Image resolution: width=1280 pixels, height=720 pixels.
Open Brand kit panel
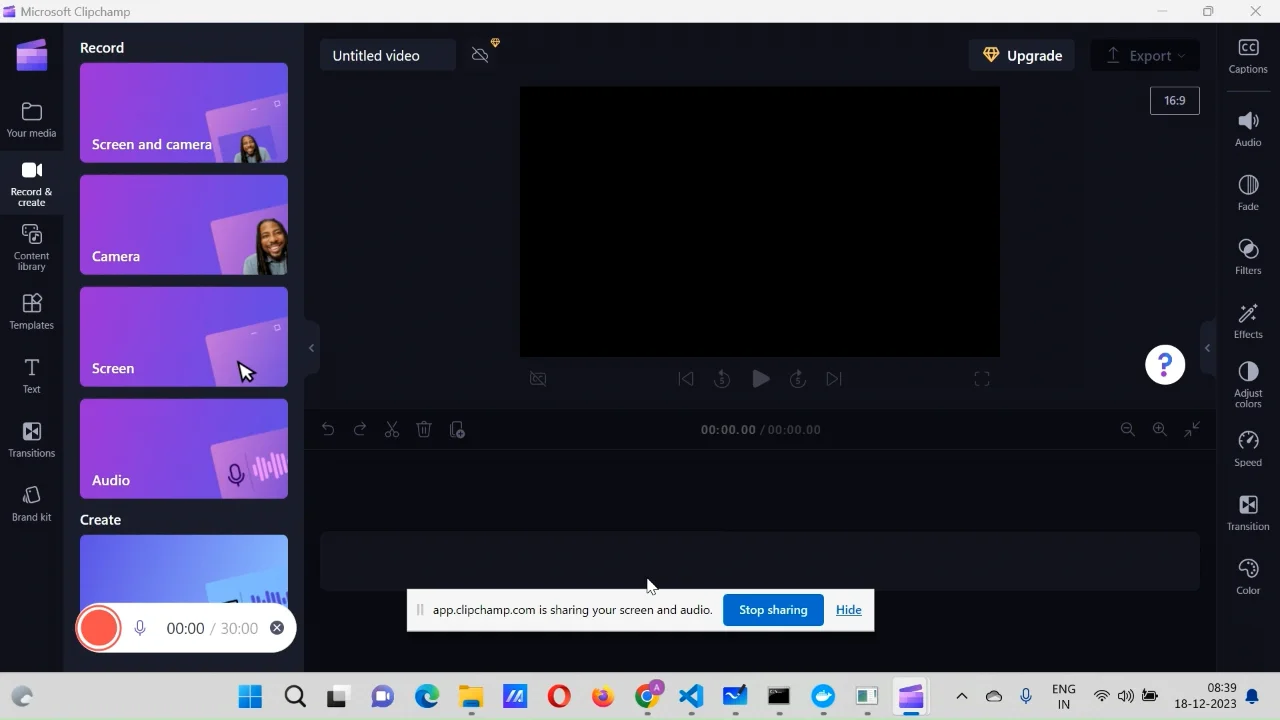(31, 504)
